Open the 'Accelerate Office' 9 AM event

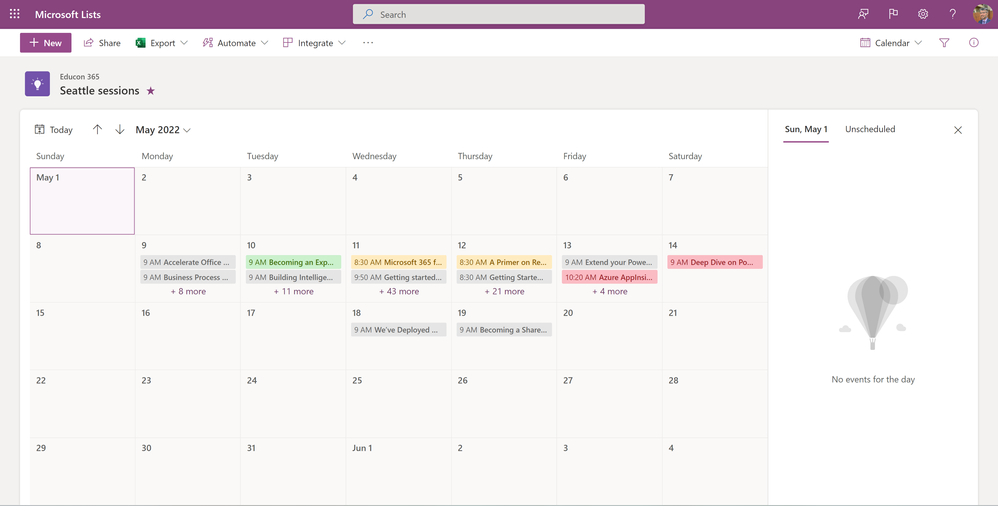[188, 262]
